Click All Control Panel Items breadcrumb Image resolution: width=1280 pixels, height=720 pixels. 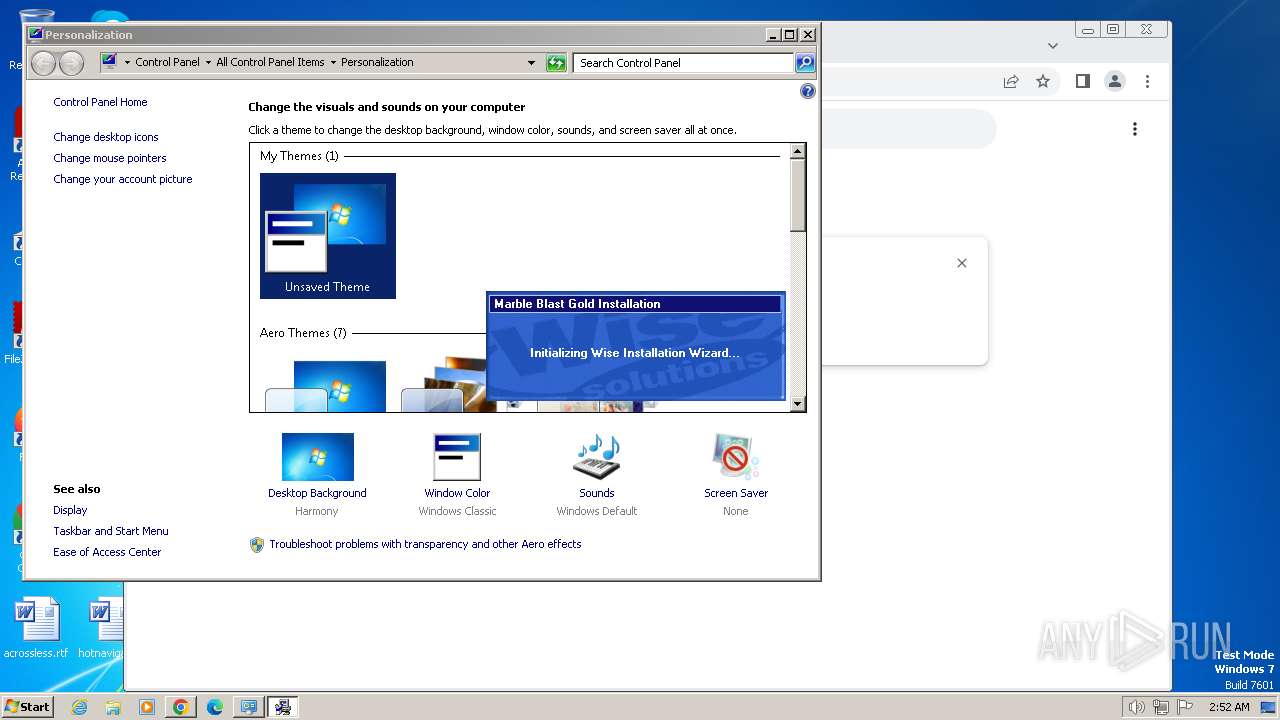(x=270, y=63)
